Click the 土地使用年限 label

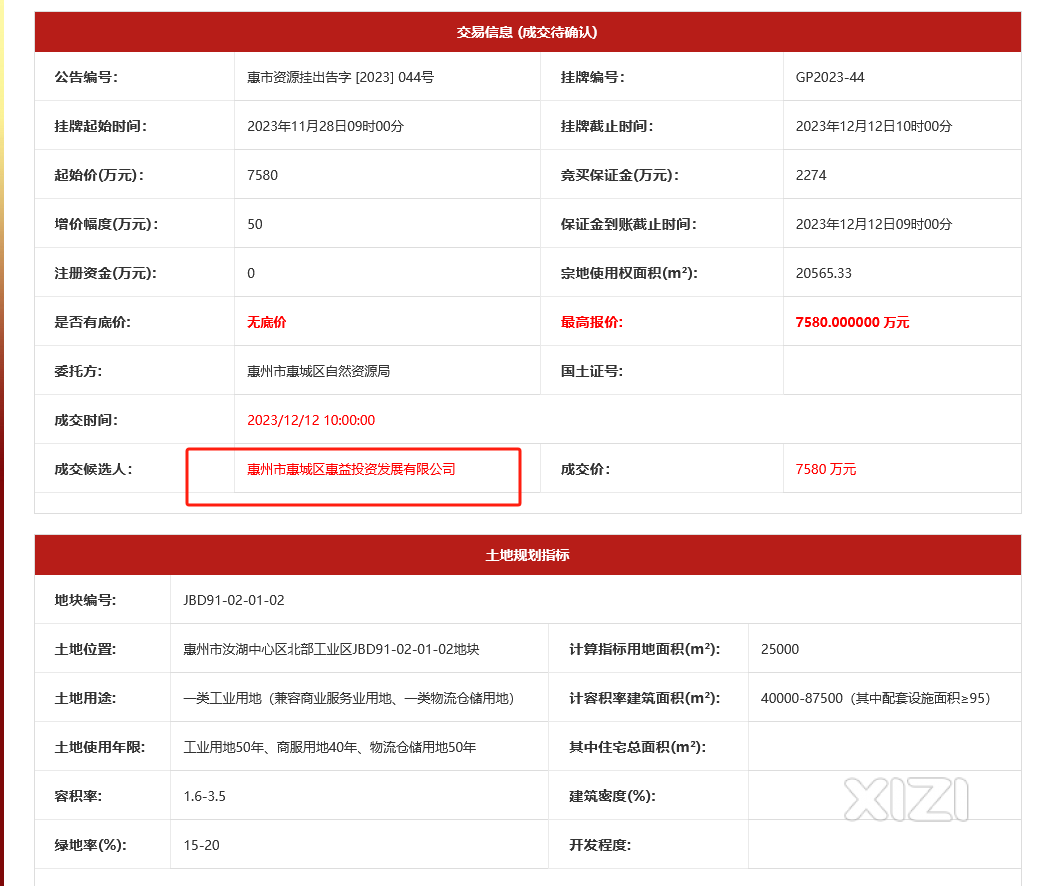[99, 747]
